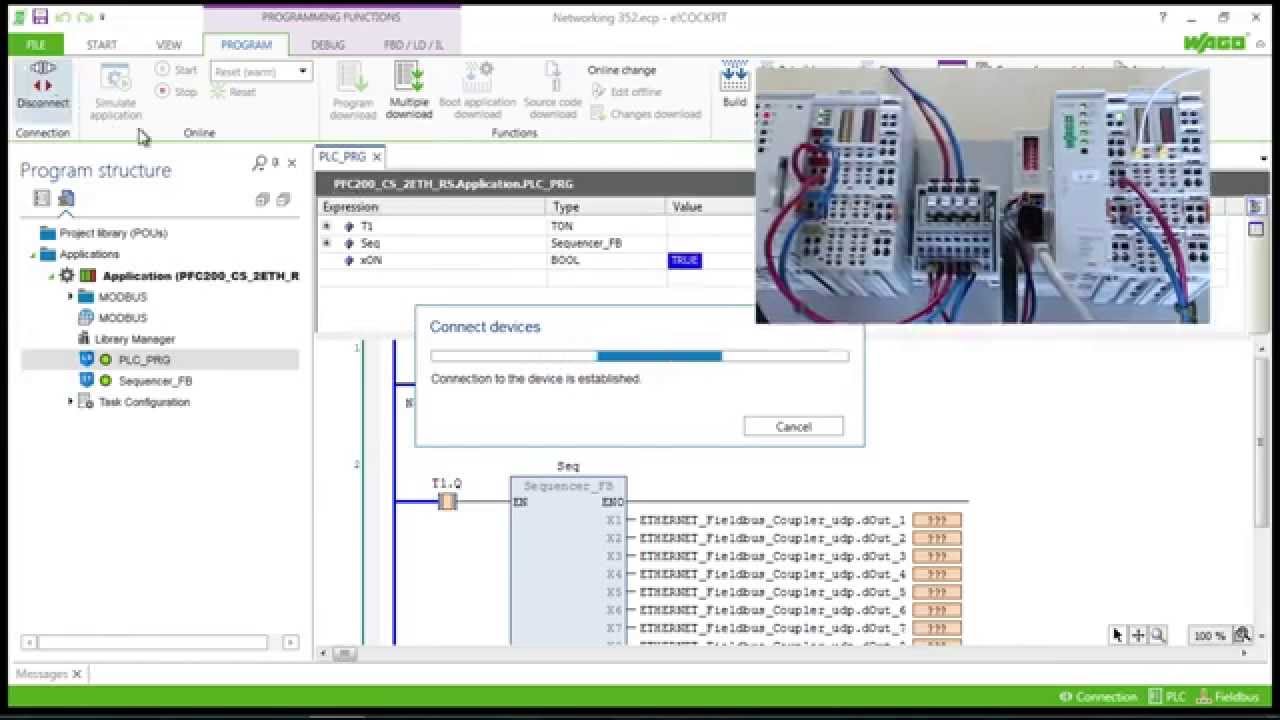Switch to the device structure view icon

[42, 198]
